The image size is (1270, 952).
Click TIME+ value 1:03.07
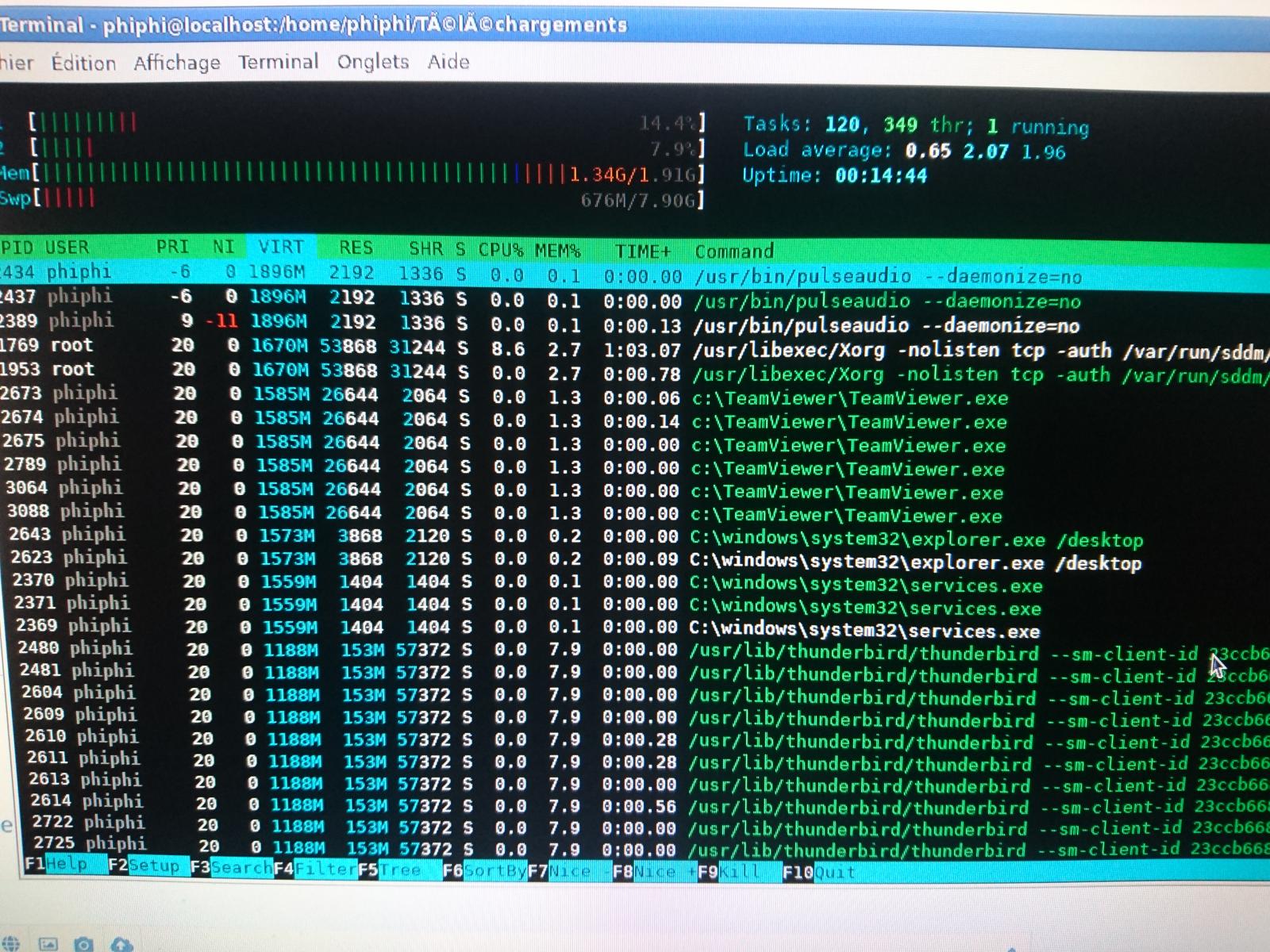pyautogui.click(x=641, y=349)
